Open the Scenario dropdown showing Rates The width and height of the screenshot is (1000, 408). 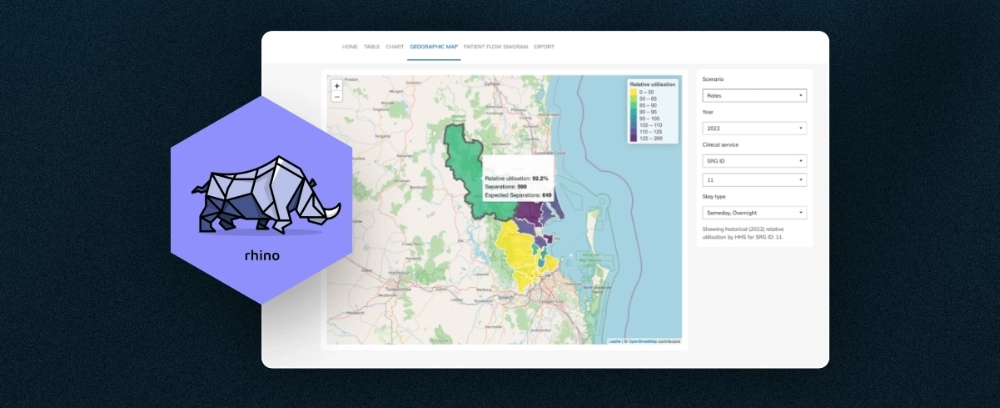click(754, 96)
